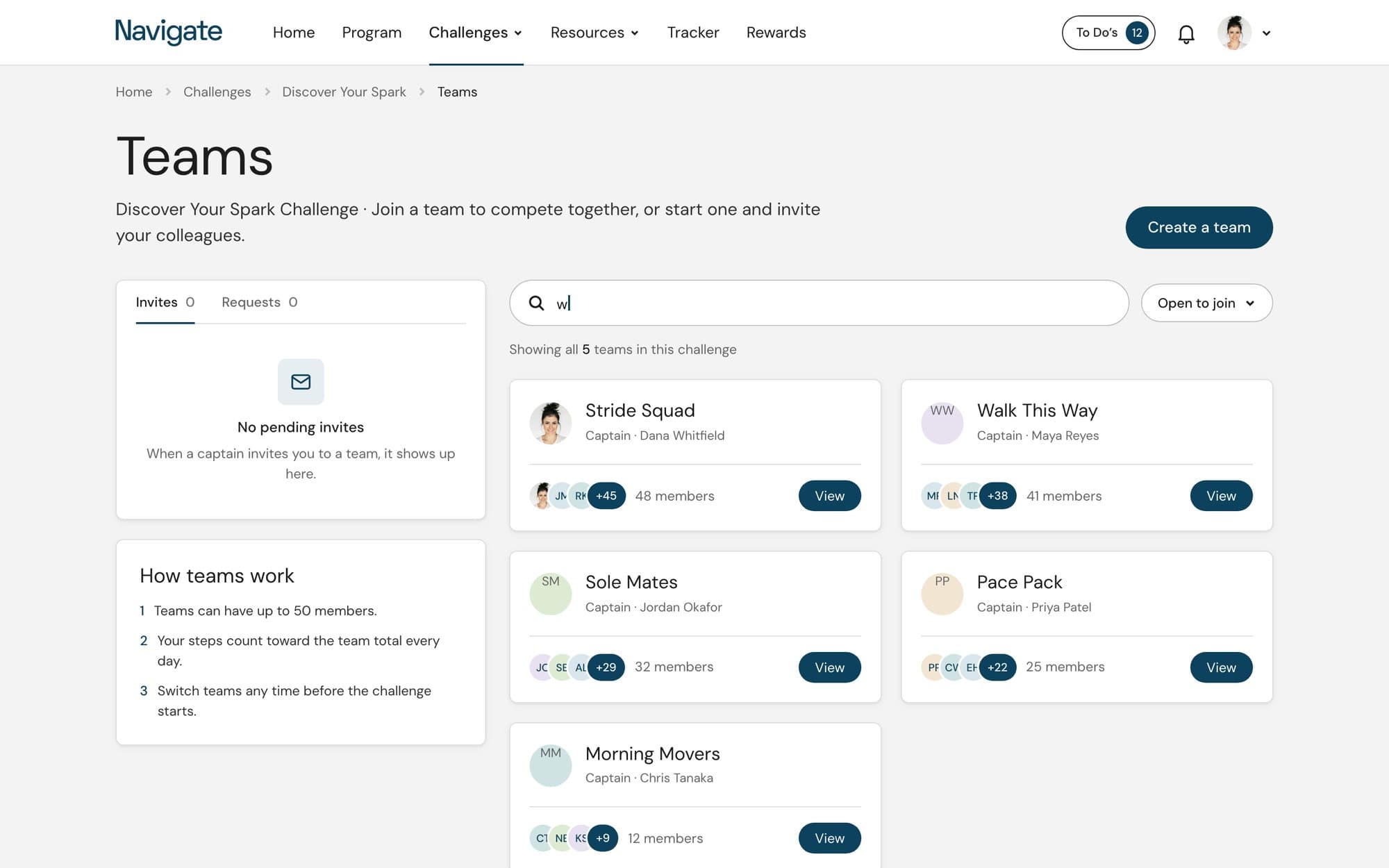This screenshot has width=1389, height=868.
Task: Click the Stride Squad team avatar photo
Action: pyautogui.click(x=551, y=423)
